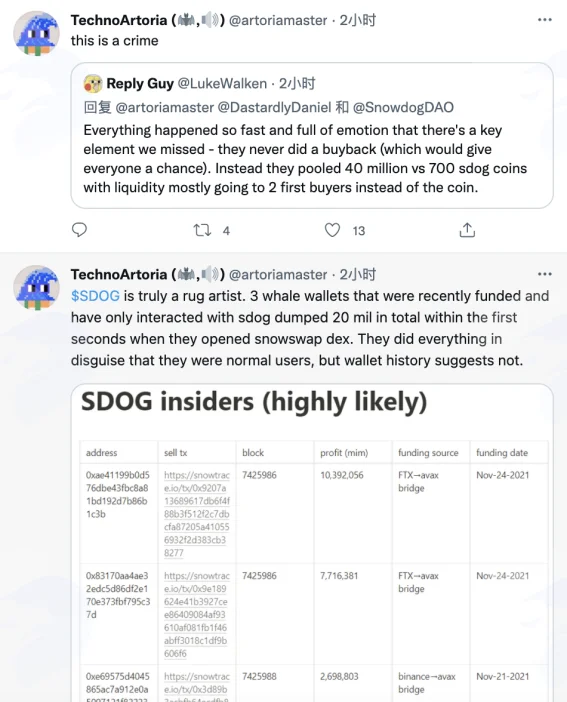The image size is (567, 702).
Task: Open the SDOG insiders table image
Action: [x=312, y=543]
